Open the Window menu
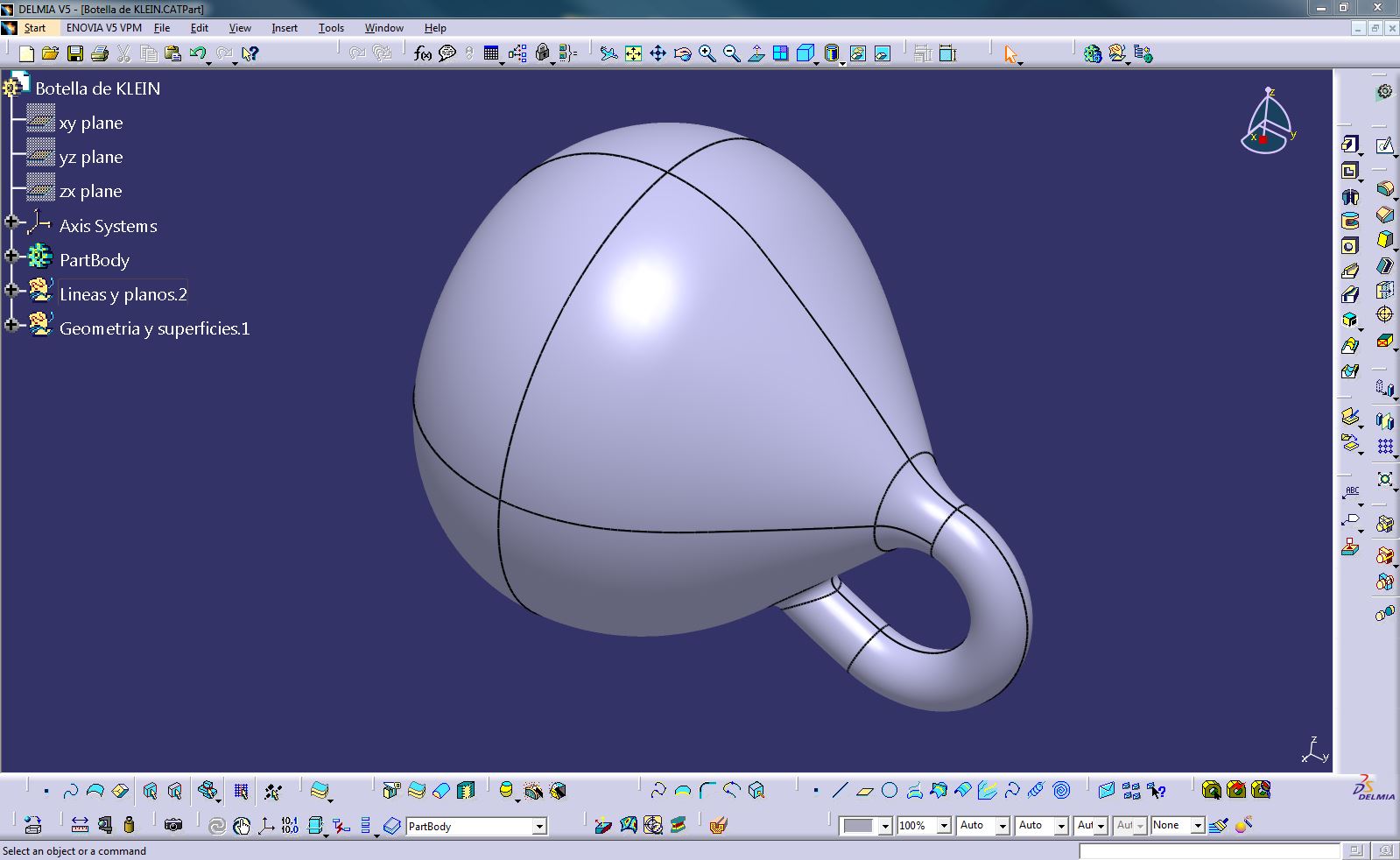The height and width of the screenshot is (860, 1400). pos(384,28)
